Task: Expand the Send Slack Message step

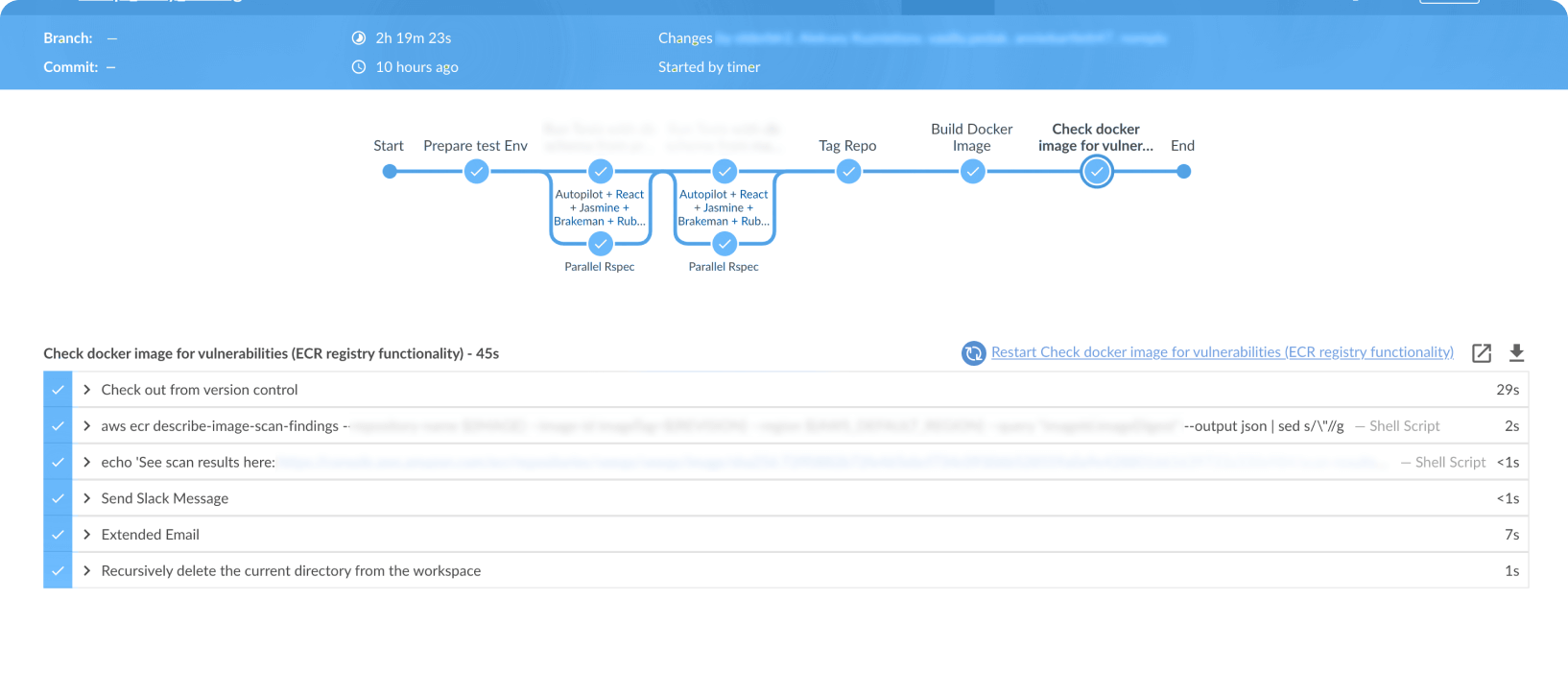Action: 87,498
